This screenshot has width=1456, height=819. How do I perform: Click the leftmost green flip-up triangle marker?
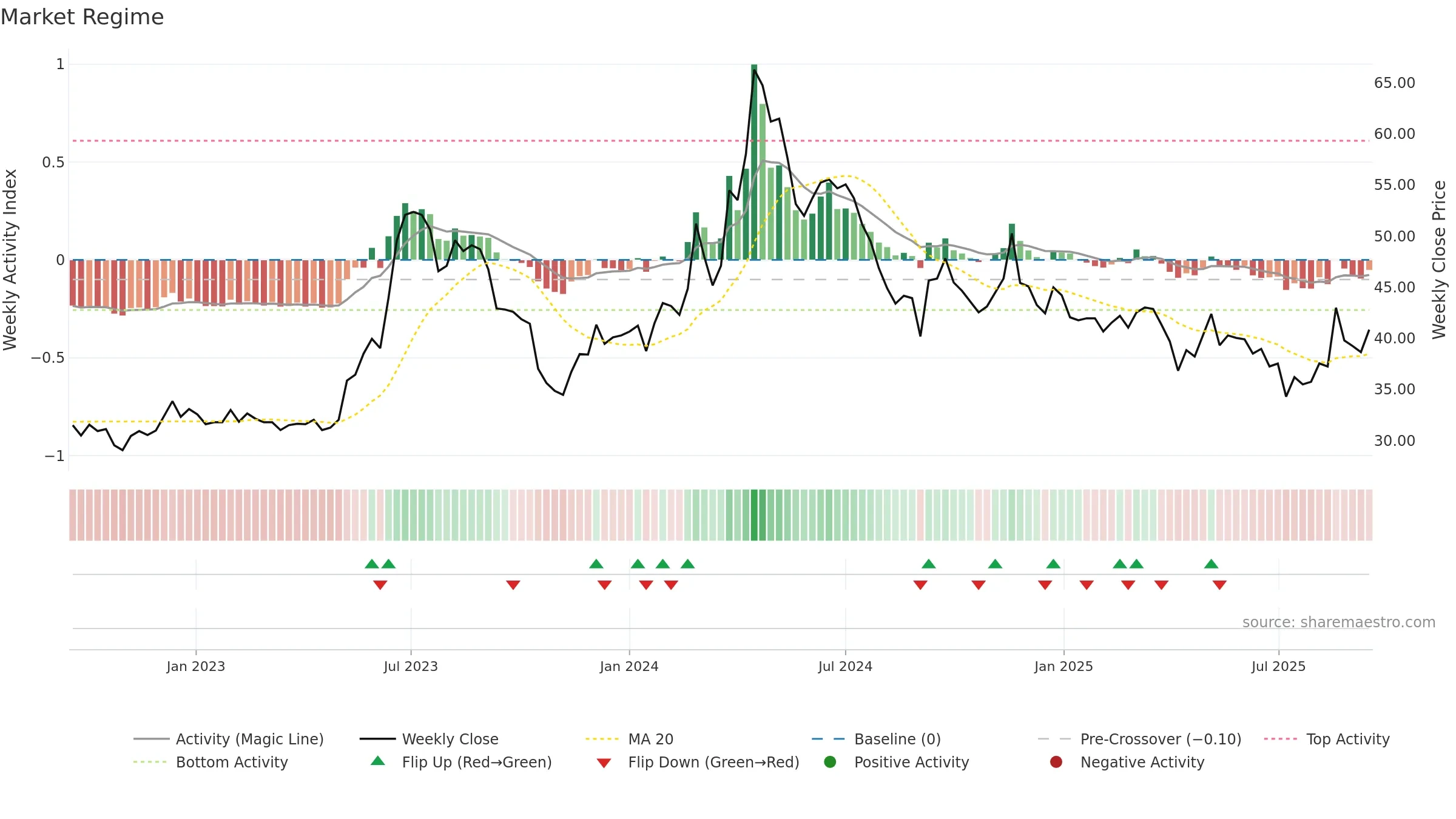pos(372,564)
